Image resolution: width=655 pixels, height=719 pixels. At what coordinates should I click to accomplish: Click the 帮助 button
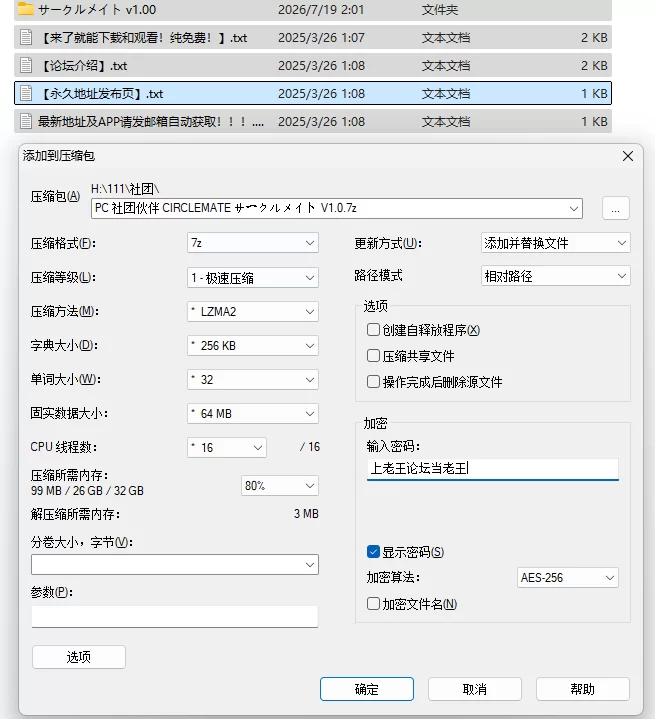pos(583,689)
